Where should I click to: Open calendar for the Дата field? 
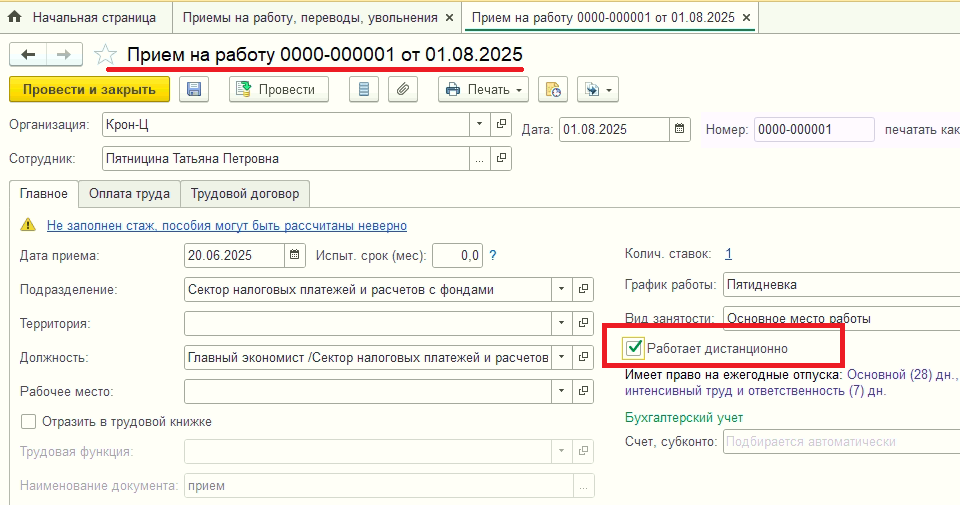point(680,129)
